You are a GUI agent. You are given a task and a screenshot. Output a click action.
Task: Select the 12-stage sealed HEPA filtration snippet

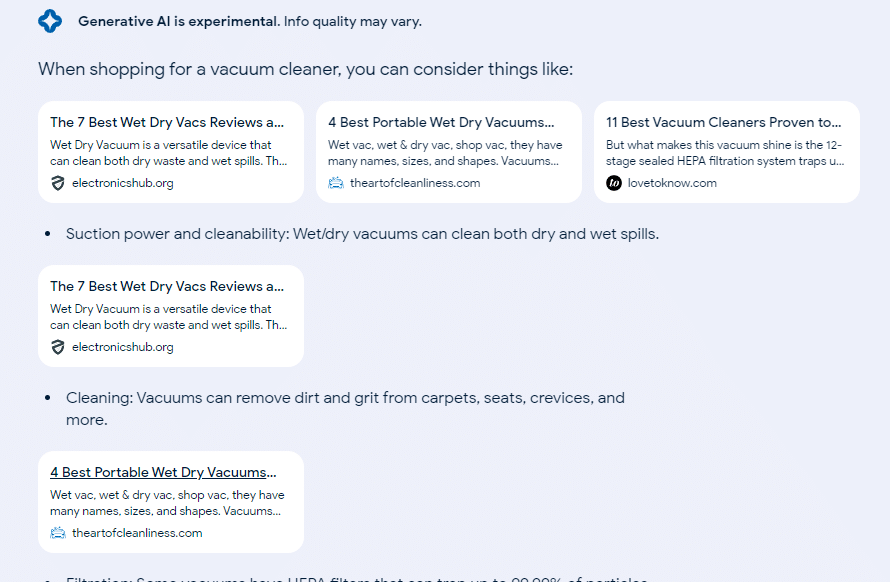[725, 153]
